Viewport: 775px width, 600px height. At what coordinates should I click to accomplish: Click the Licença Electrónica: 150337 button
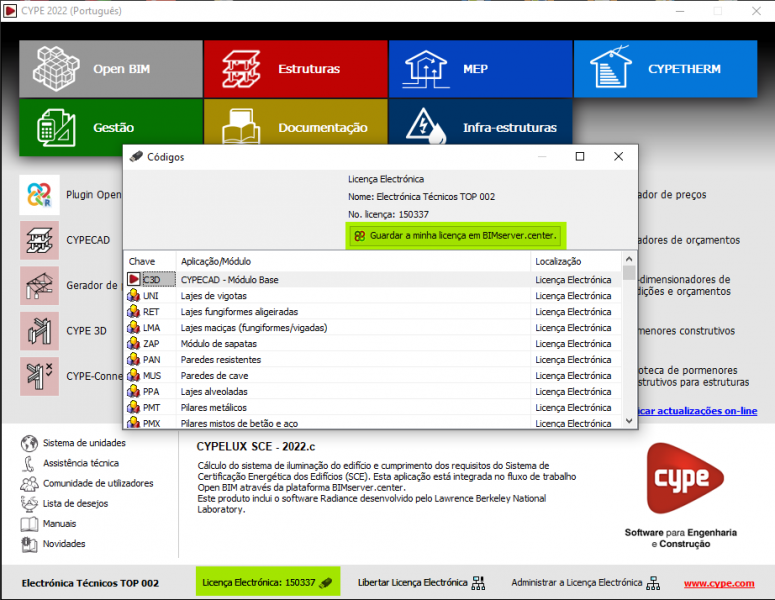tap(267, 582)
